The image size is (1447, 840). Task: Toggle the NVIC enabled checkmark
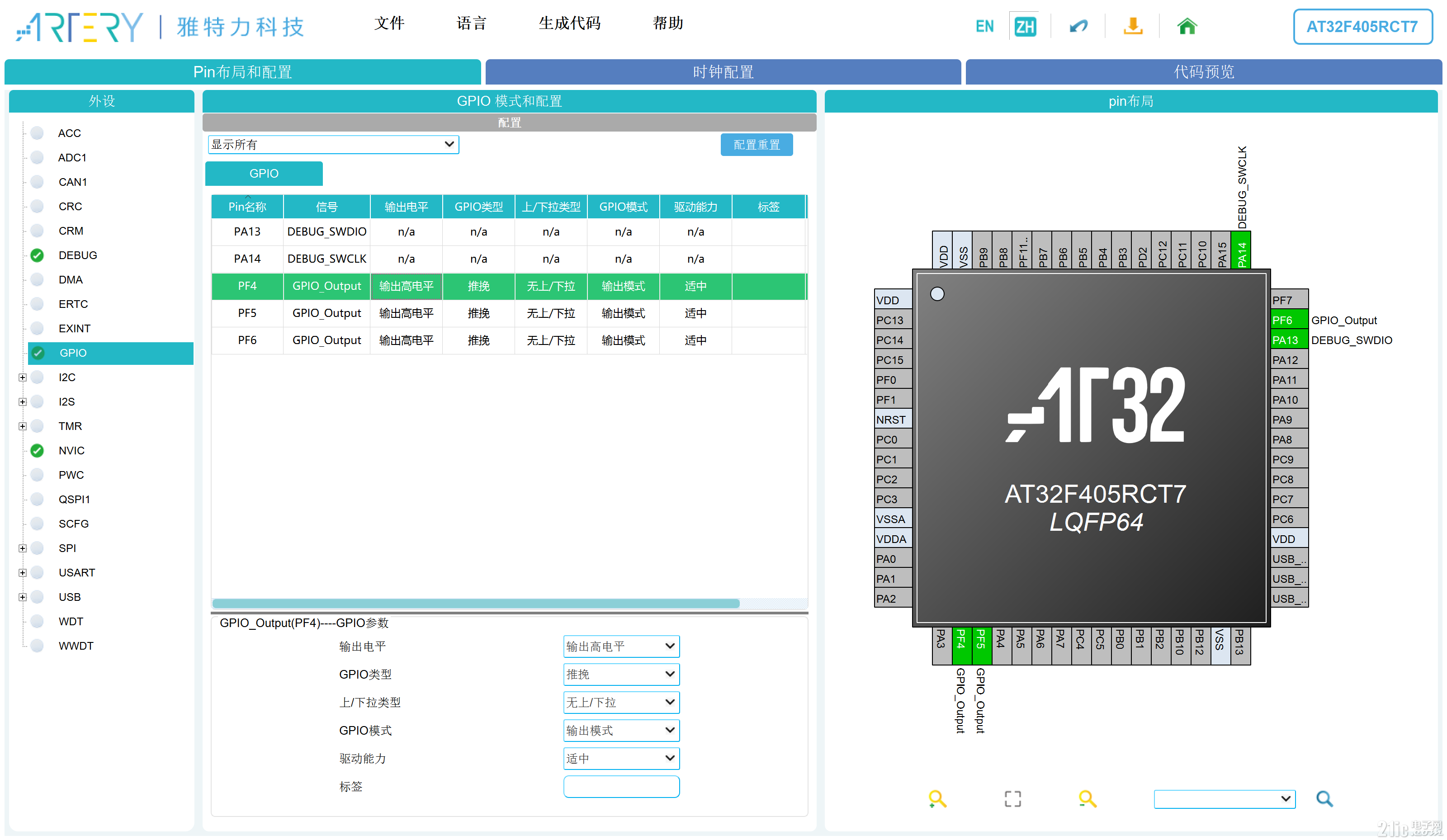[x=38, y=450]
